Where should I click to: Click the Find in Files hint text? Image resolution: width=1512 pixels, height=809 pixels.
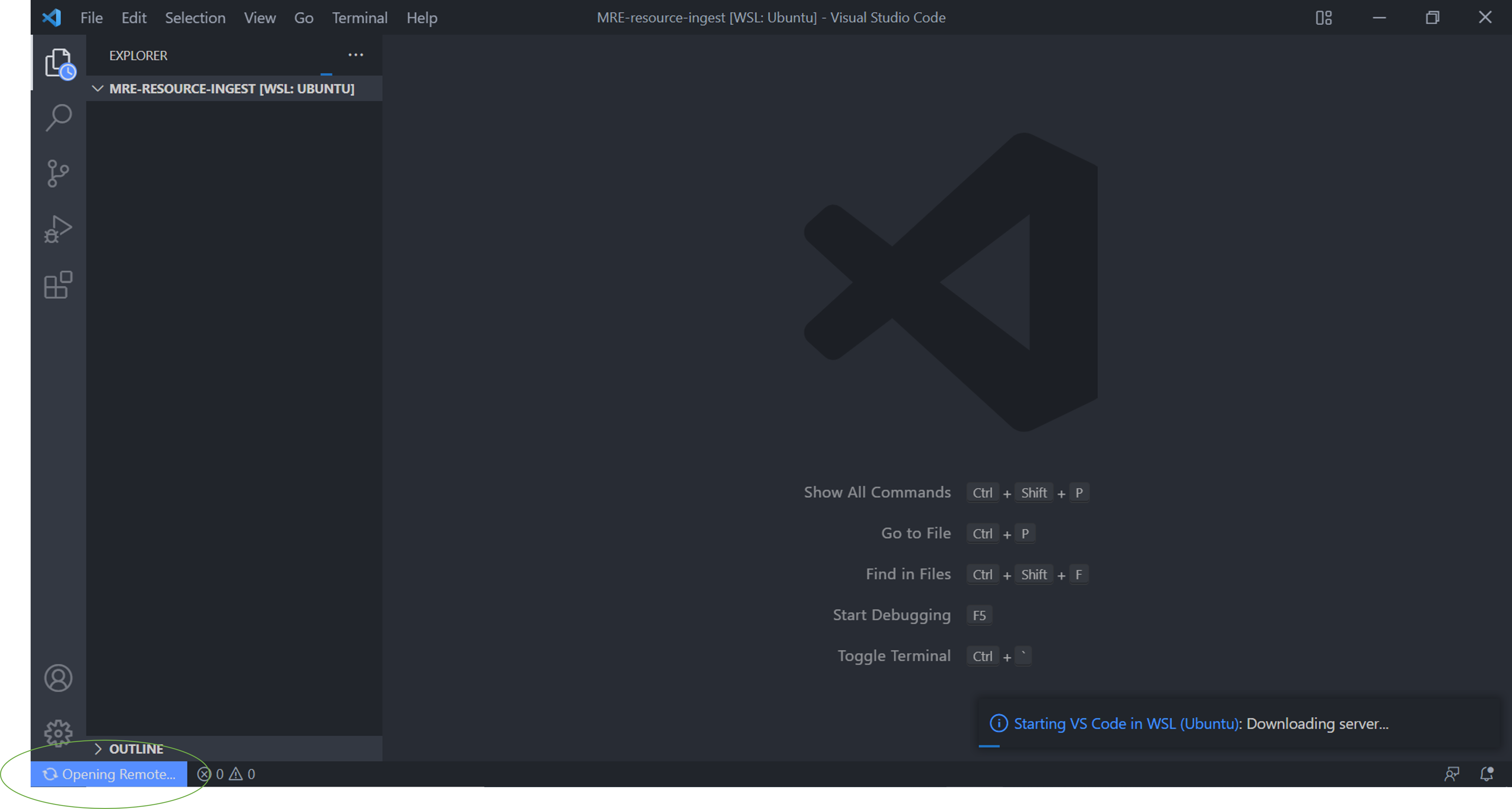click(908, 574)
